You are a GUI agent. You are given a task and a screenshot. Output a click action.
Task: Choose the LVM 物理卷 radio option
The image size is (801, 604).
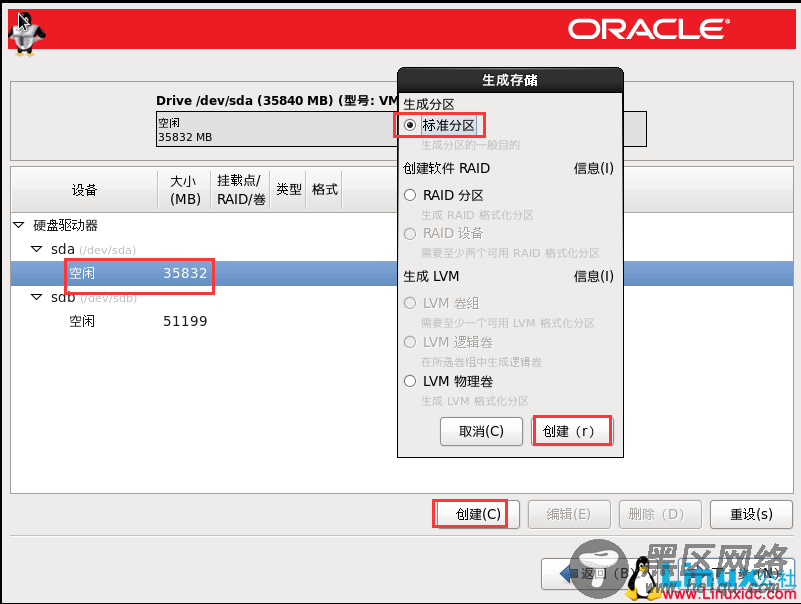click(410, 381)
